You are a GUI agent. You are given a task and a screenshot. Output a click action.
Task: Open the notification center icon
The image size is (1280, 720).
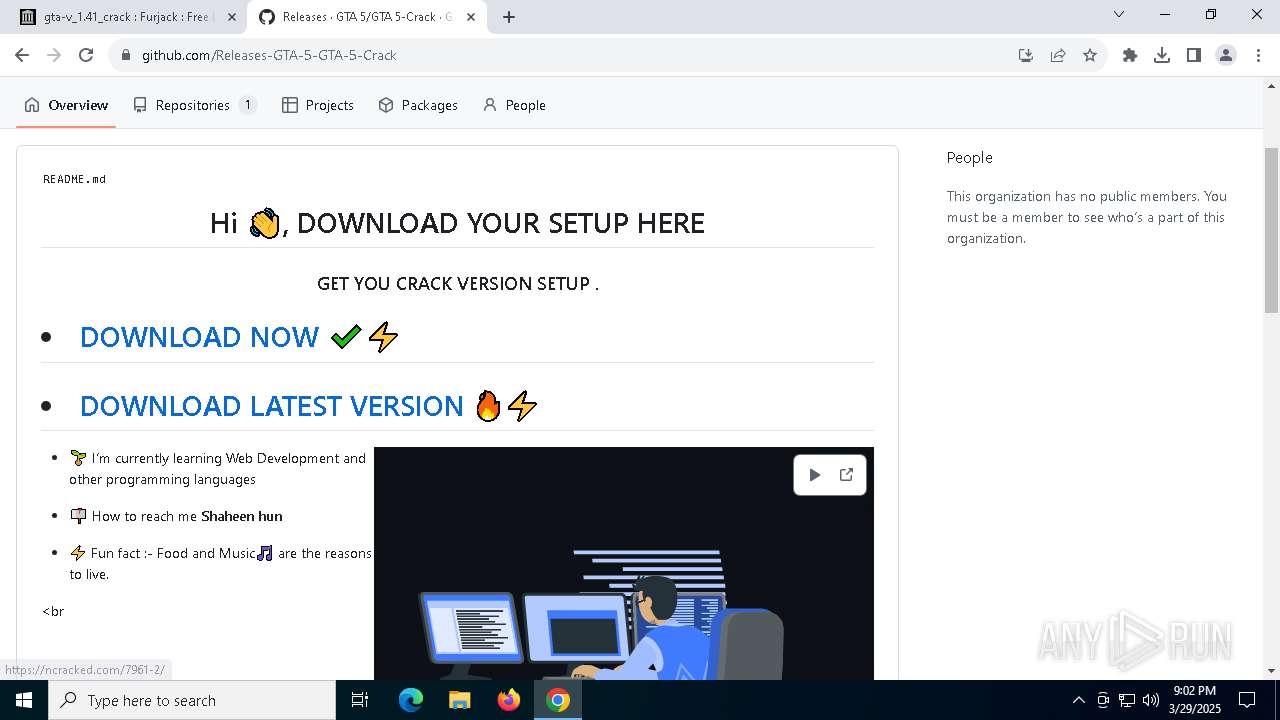[1247, 700]
